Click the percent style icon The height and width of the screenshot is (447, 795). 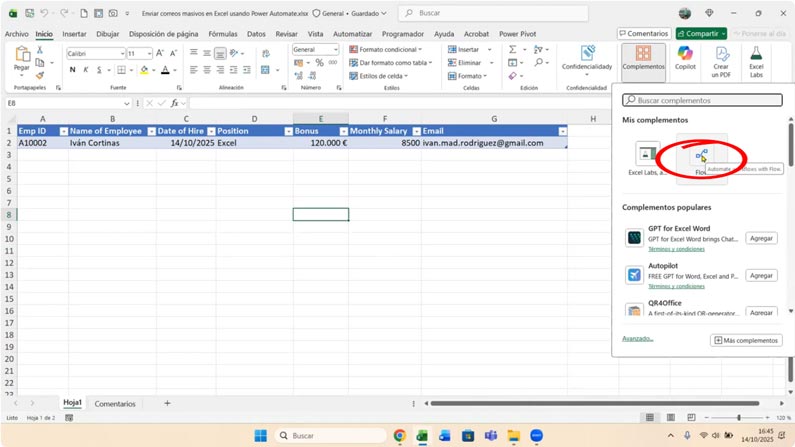pyautogui.click(x=319, y=62)
